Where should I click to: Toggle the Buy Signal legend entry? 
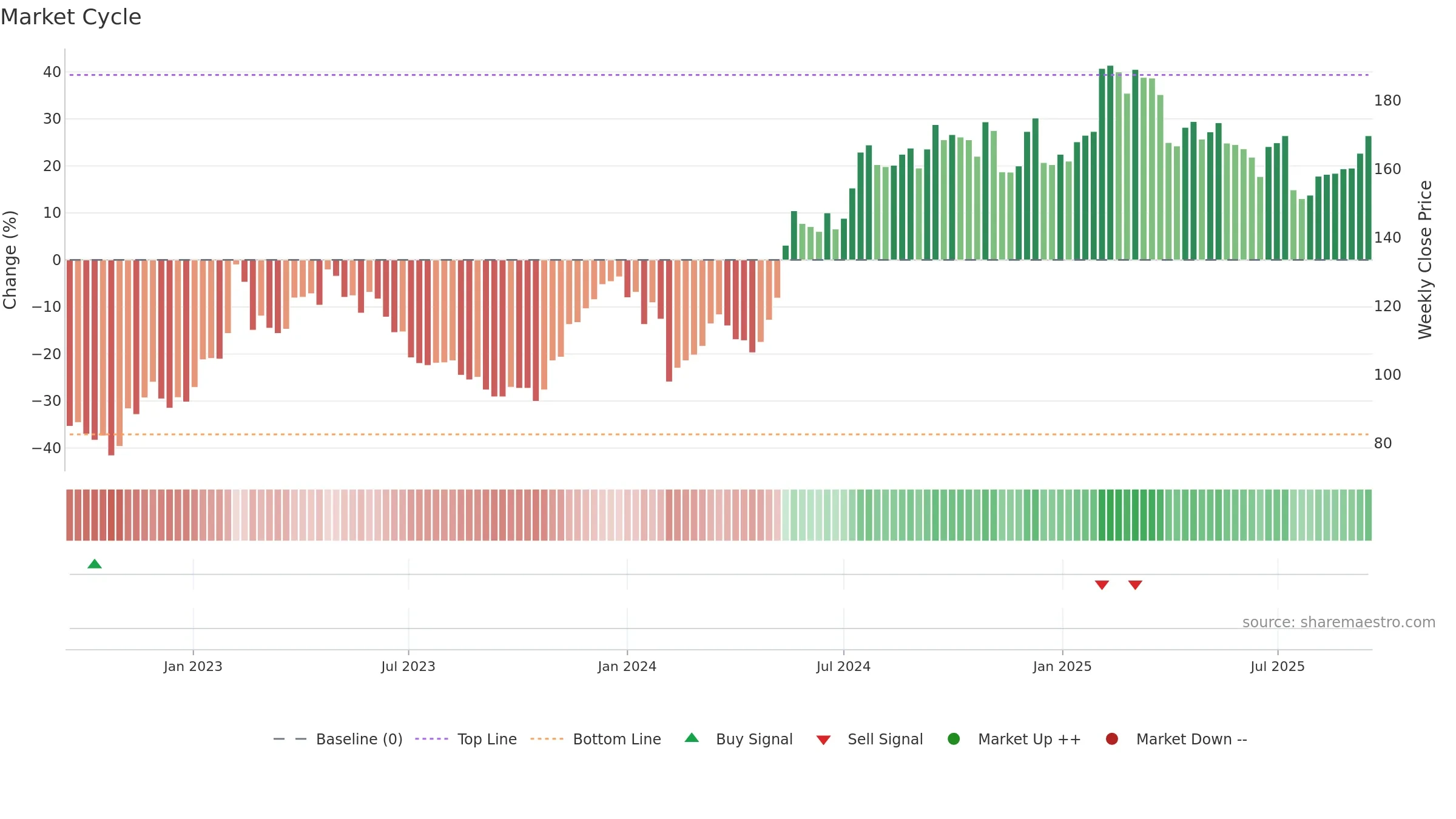coord(738,739)
